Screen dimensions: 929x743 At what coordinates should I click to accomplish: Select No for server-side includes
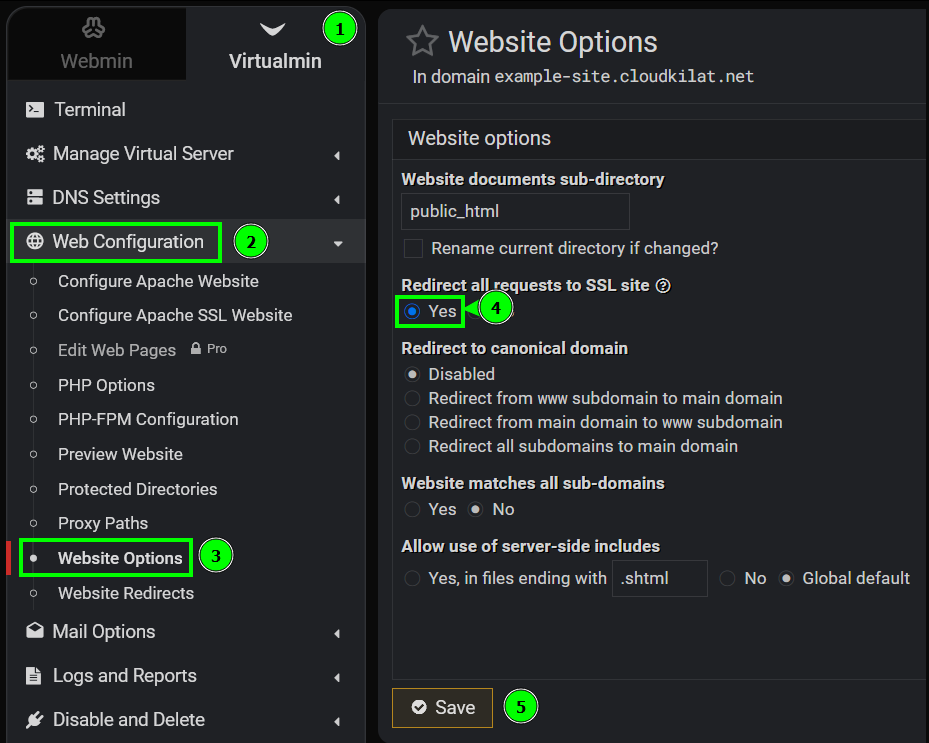pyautogui.click(x=728, y=578)
